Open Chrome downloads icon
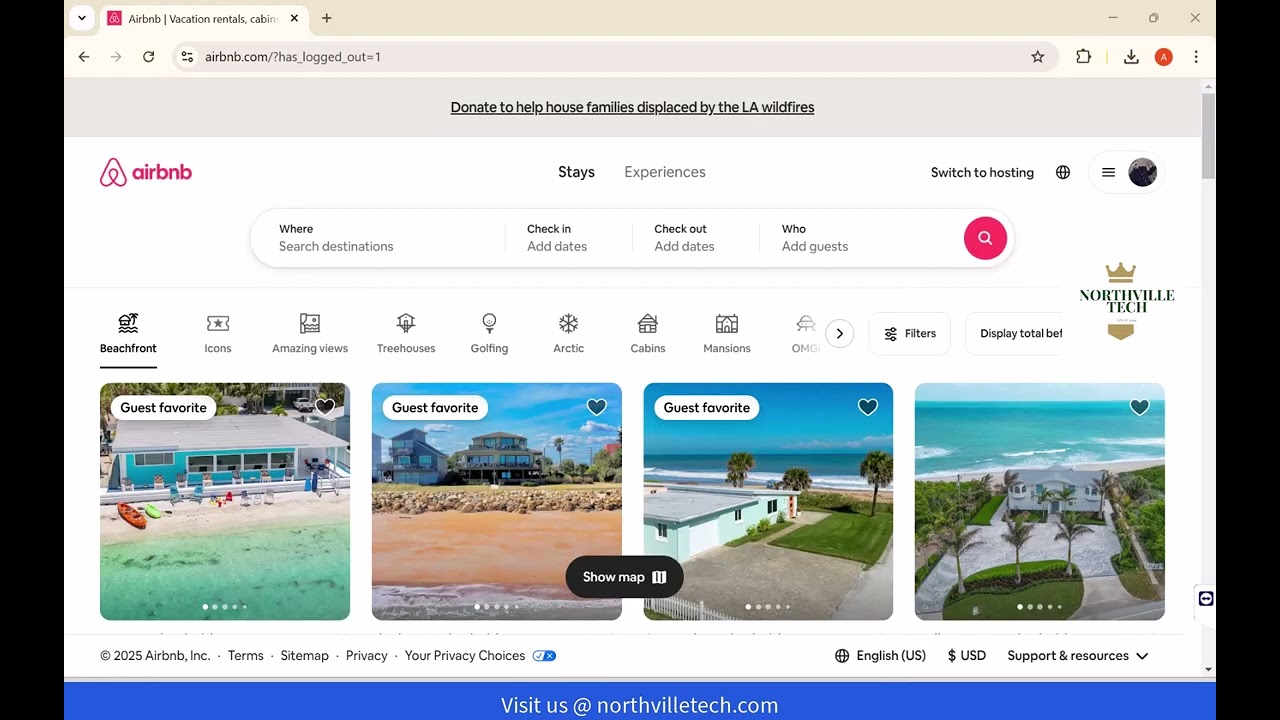The width and height of the screenshot is (1280, 720). tap(1131, 57)
